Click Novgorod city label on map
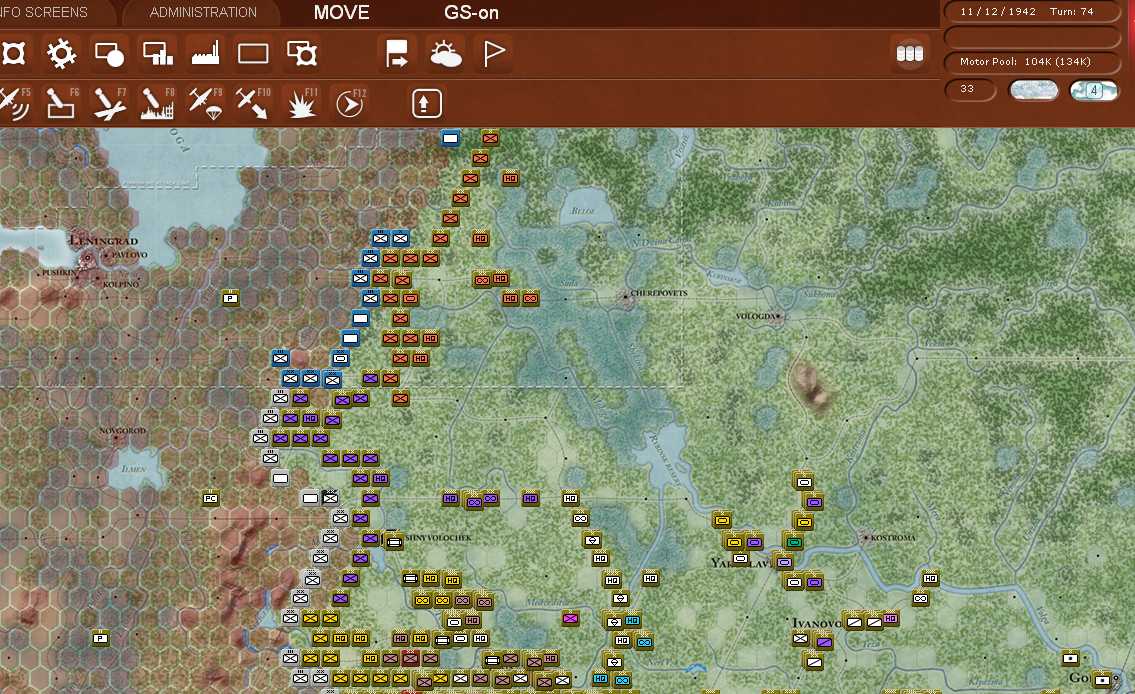This screenshot has width=1135, height=694. [x=122, y=431]
